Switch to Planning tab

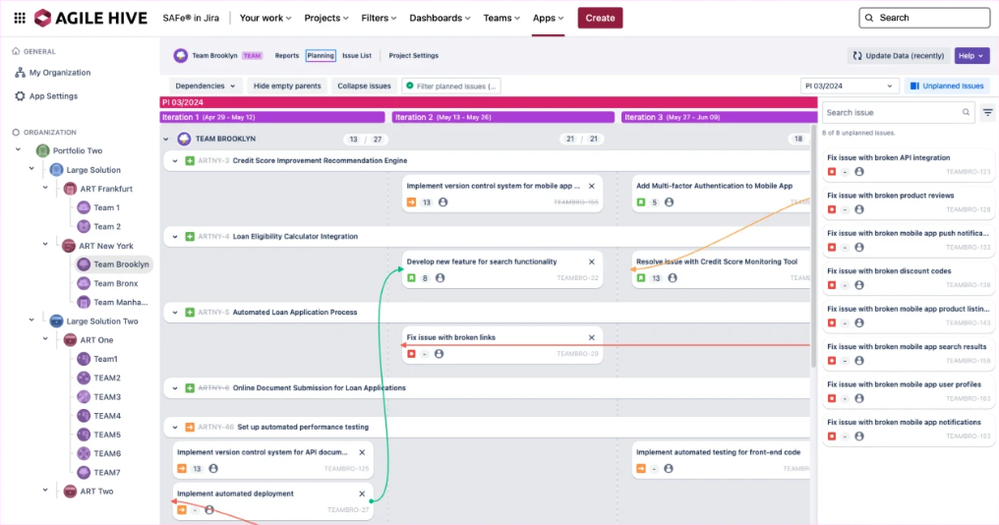(320, 55)
